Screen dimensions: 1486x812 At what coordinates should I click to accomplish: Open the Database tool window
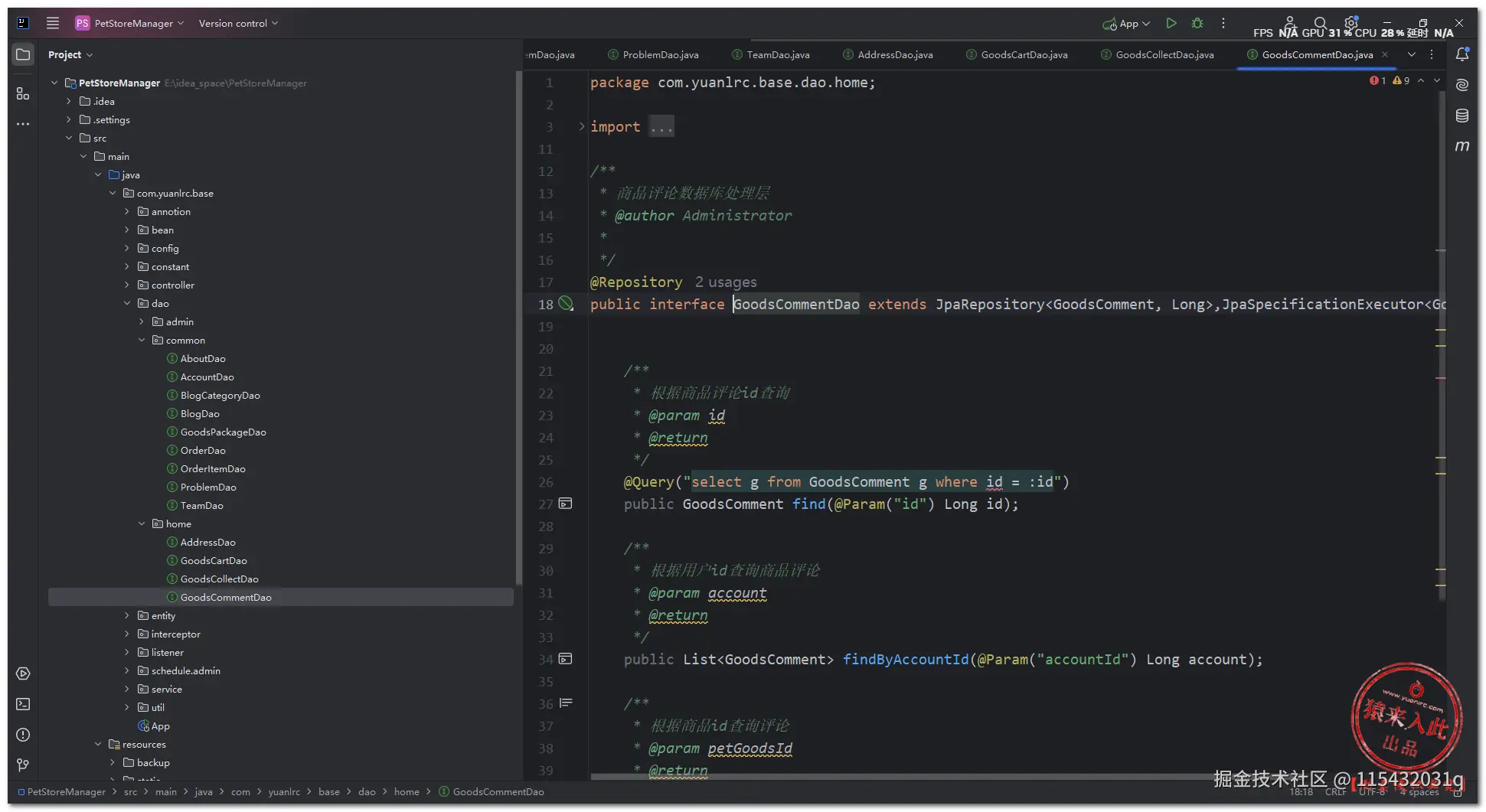(1462, 116)
